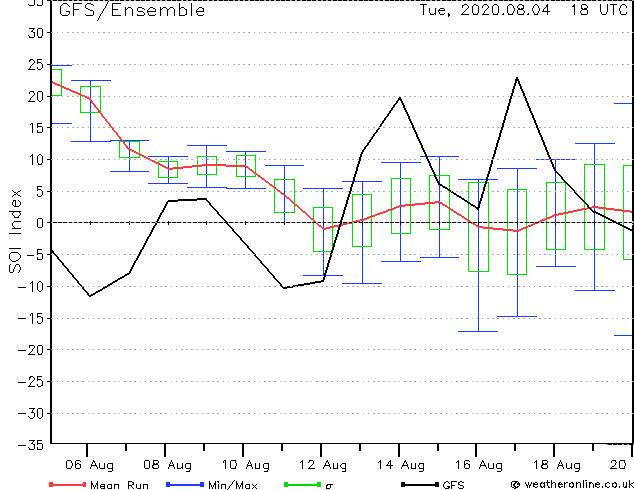Click y-axis value -15
This screenshot has width=634, height=490.
(31, 318)
